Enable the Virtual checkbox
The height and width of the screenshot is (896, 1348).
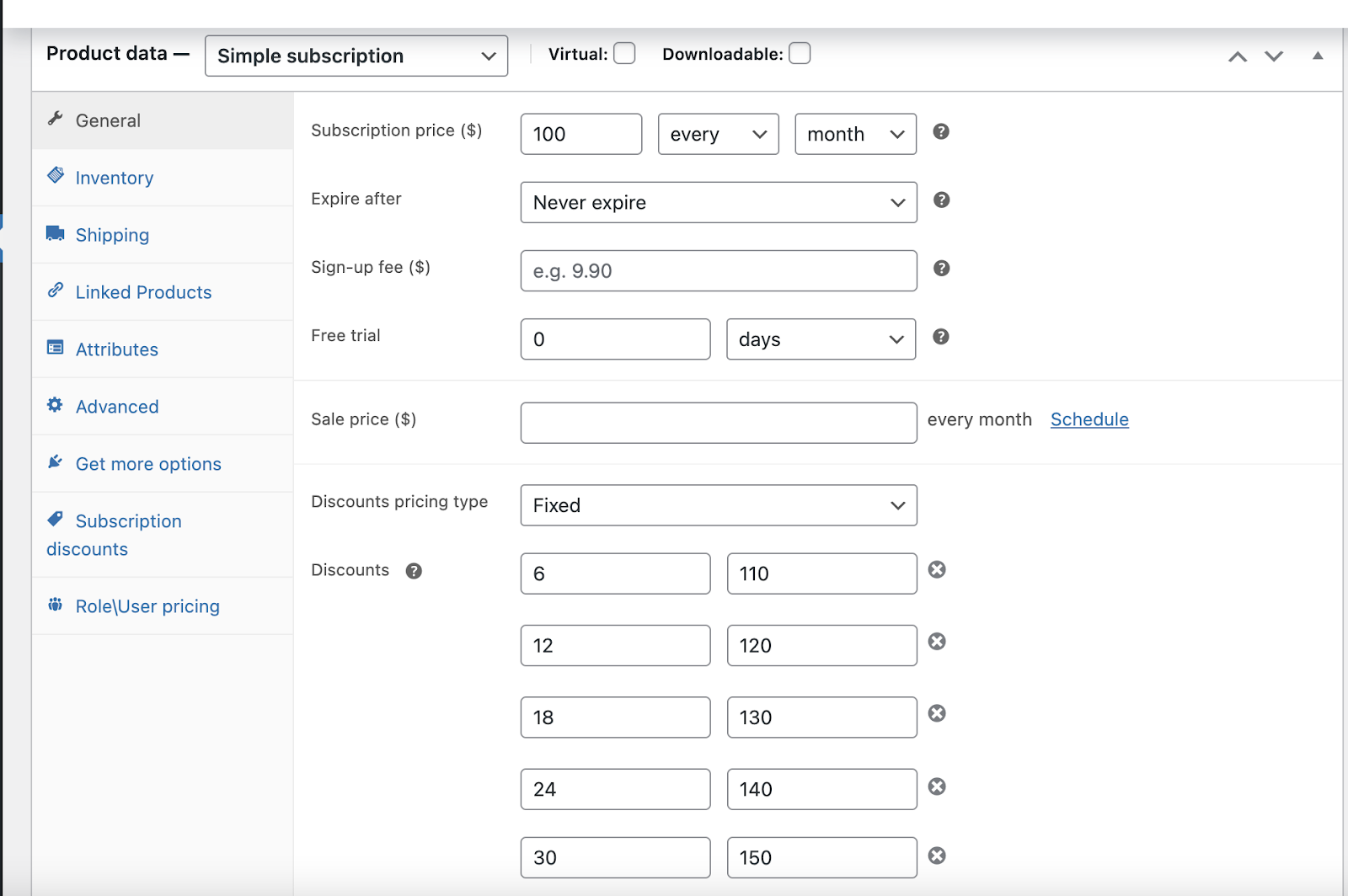click(x=624, y=53)
